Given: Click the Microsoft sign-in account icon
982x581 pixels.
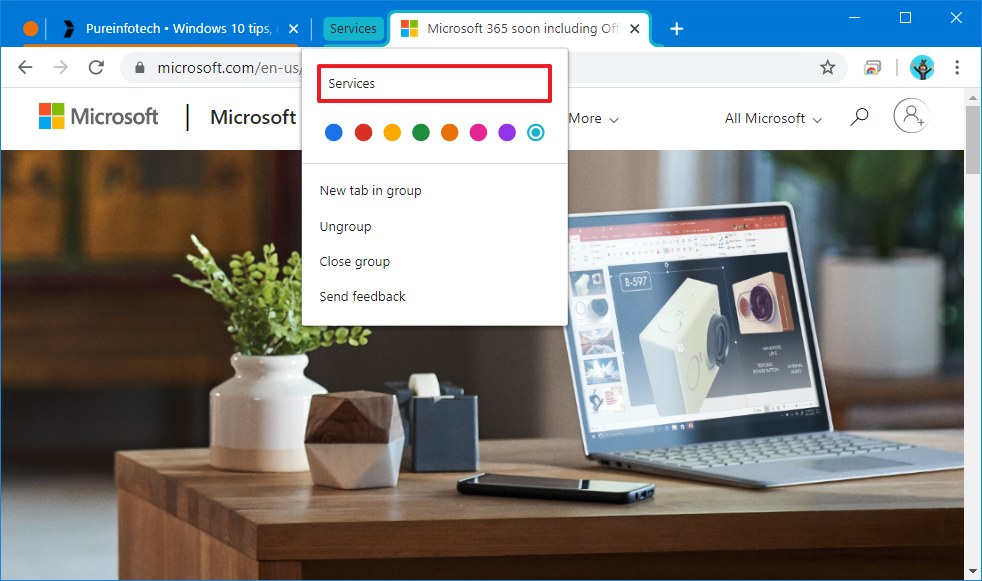Looking at the screenshot, I should pos(910,117).
